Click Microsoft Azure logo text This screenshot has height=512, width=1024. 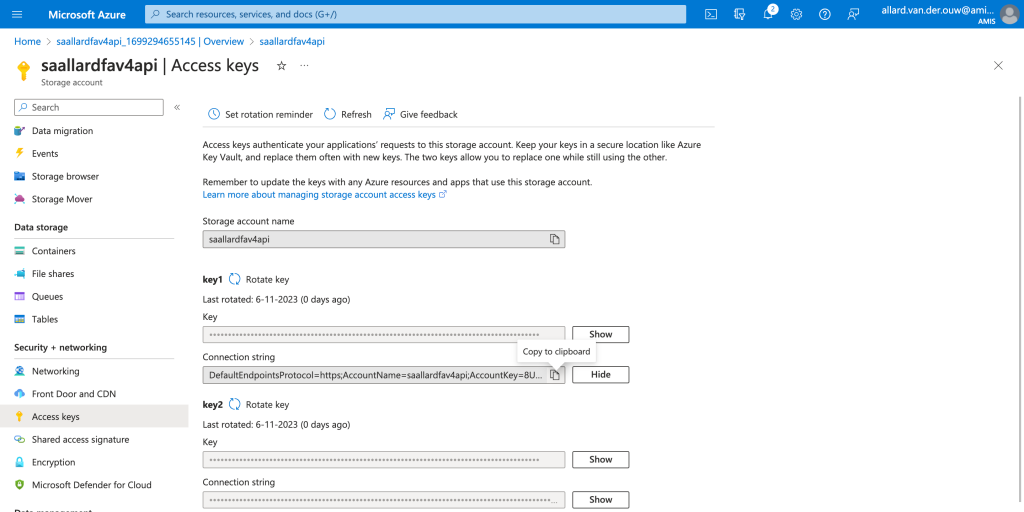(87, 14)
